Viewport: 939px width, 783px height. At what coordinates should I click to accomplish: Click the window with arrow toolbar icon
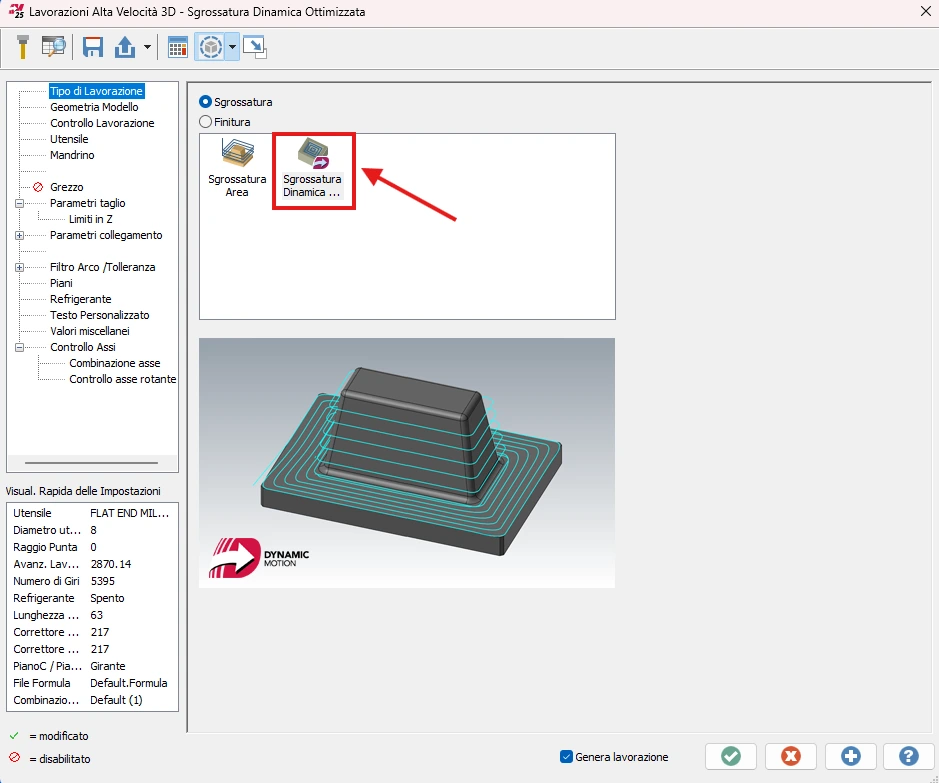point(254,47)
